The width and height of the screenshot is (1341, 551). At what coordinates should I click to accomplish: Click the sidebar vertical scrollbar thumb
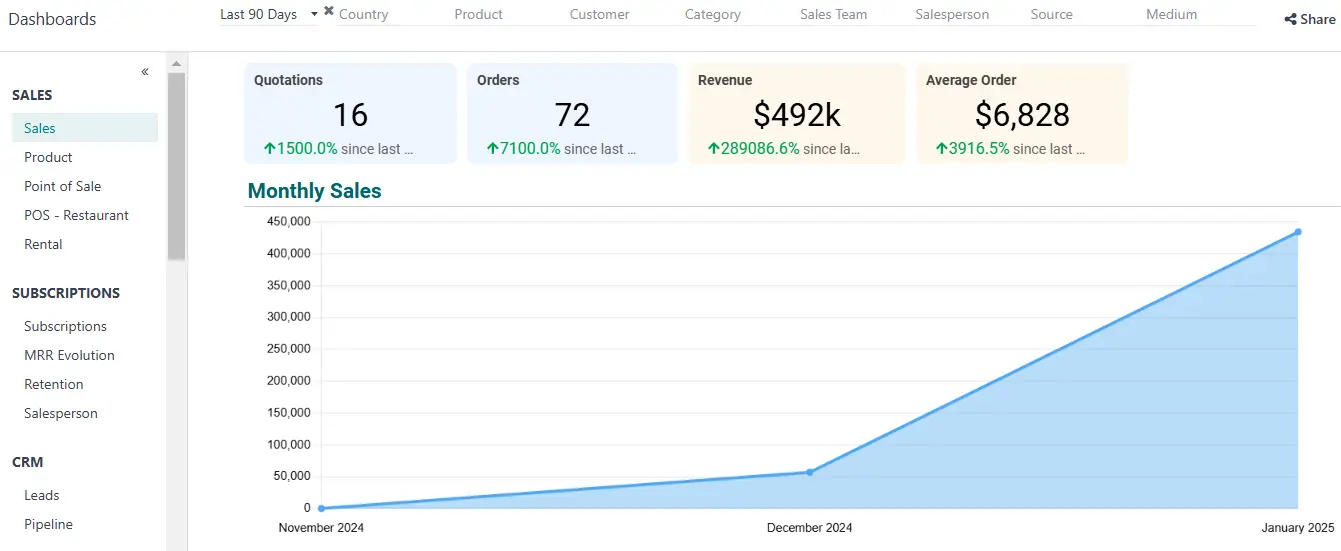click(x=176, y=166)
